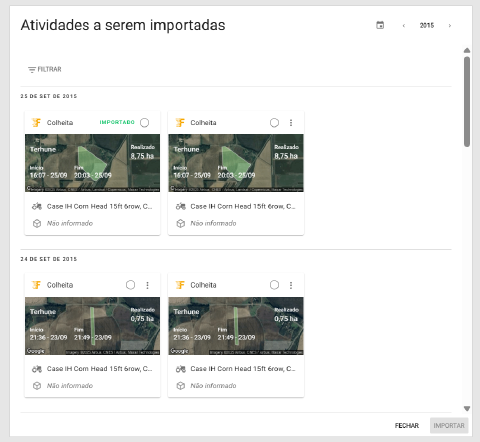Click harvest icon on first 24 de set card
The image size is (480, 442).
click(36, 285)
